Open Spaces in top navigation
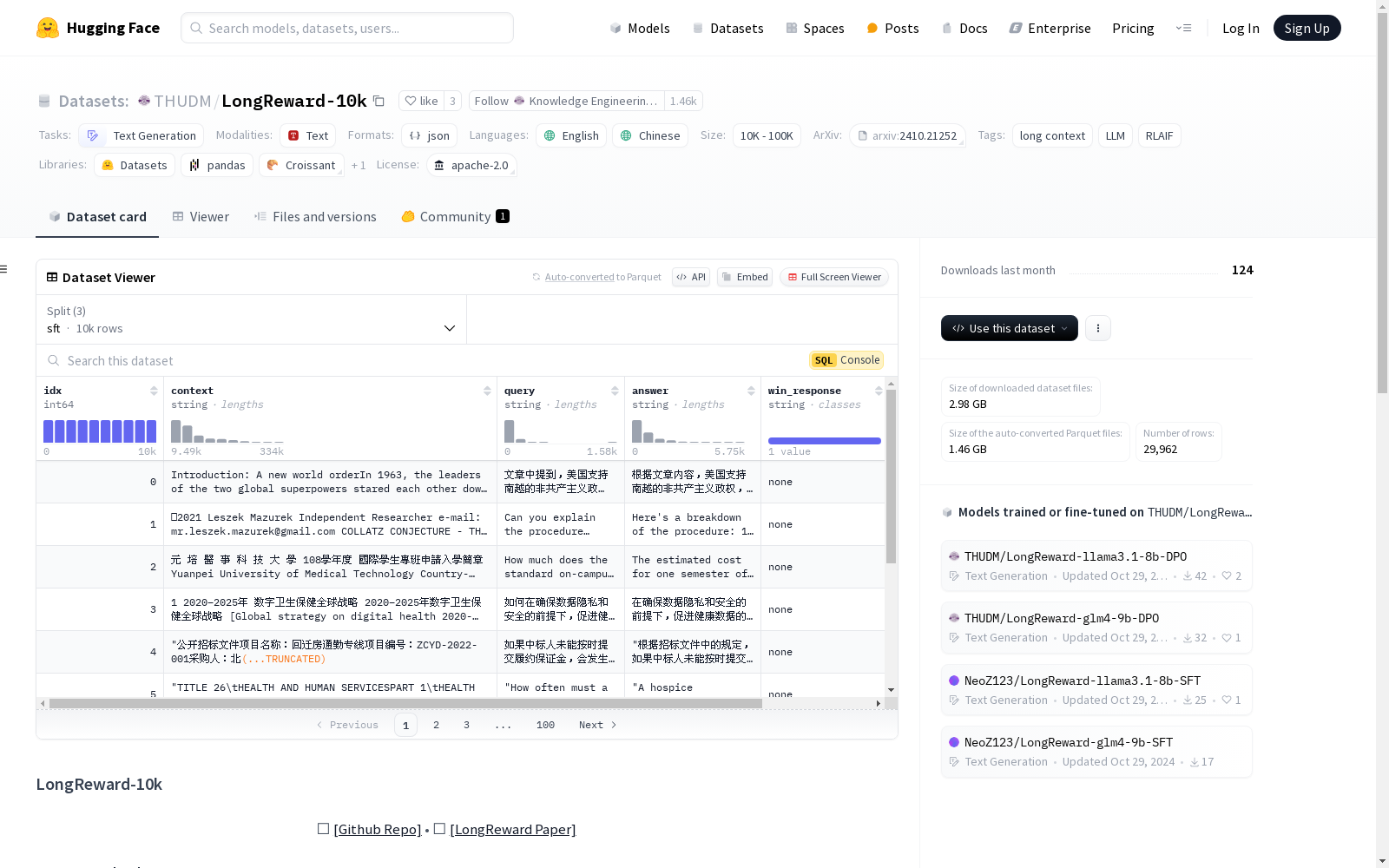 coord(815,28)
